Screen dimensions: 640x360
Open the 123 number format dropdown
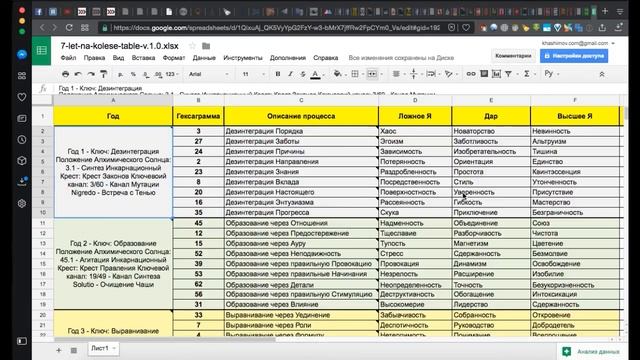[x=172, y=74]
